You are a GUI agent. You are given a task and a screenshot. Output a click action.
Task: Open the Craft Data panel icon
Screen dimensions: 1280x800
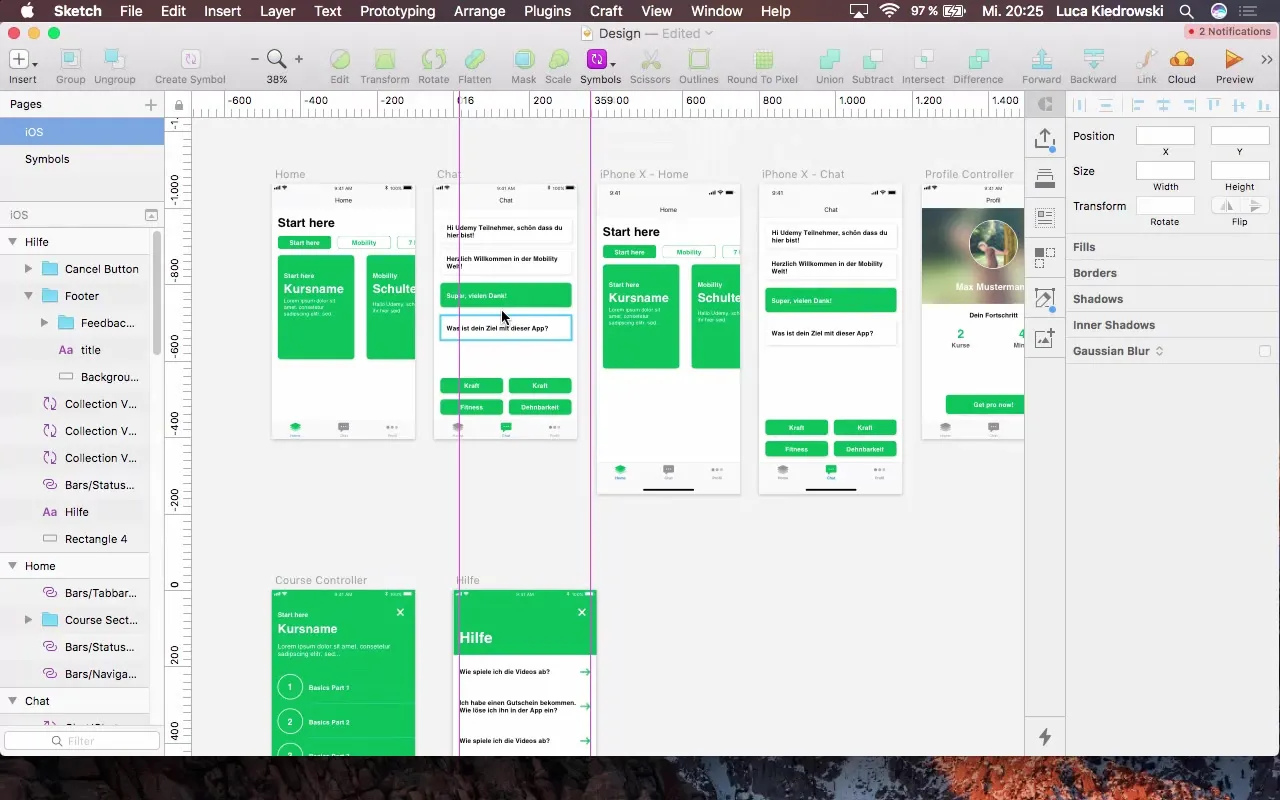click(1045, 216)
